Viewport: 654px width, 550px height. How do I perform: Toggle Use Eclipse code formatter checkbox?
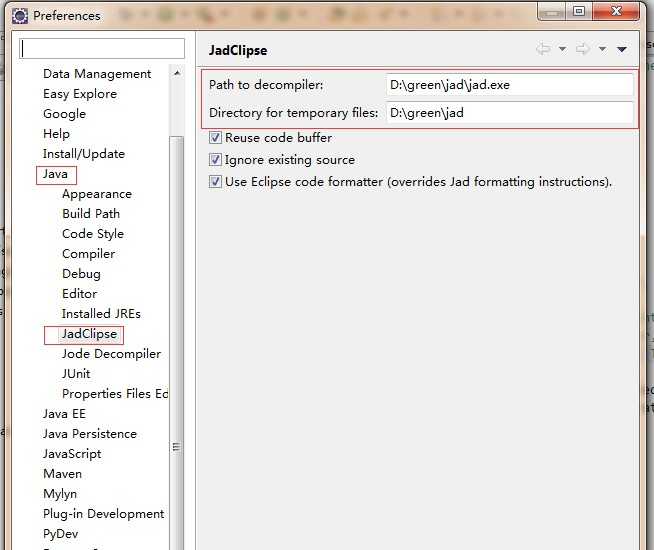(215, 182)
